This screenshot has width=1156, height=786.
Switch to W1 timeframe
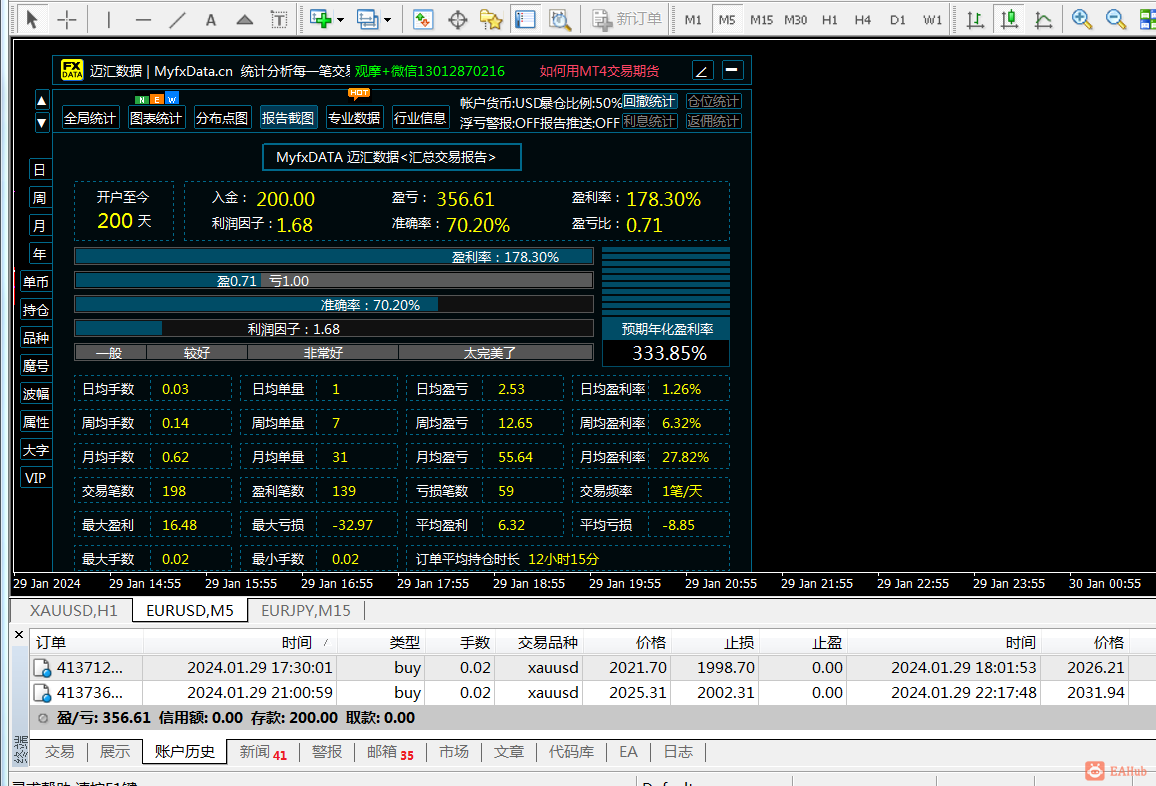click(932, 20)
